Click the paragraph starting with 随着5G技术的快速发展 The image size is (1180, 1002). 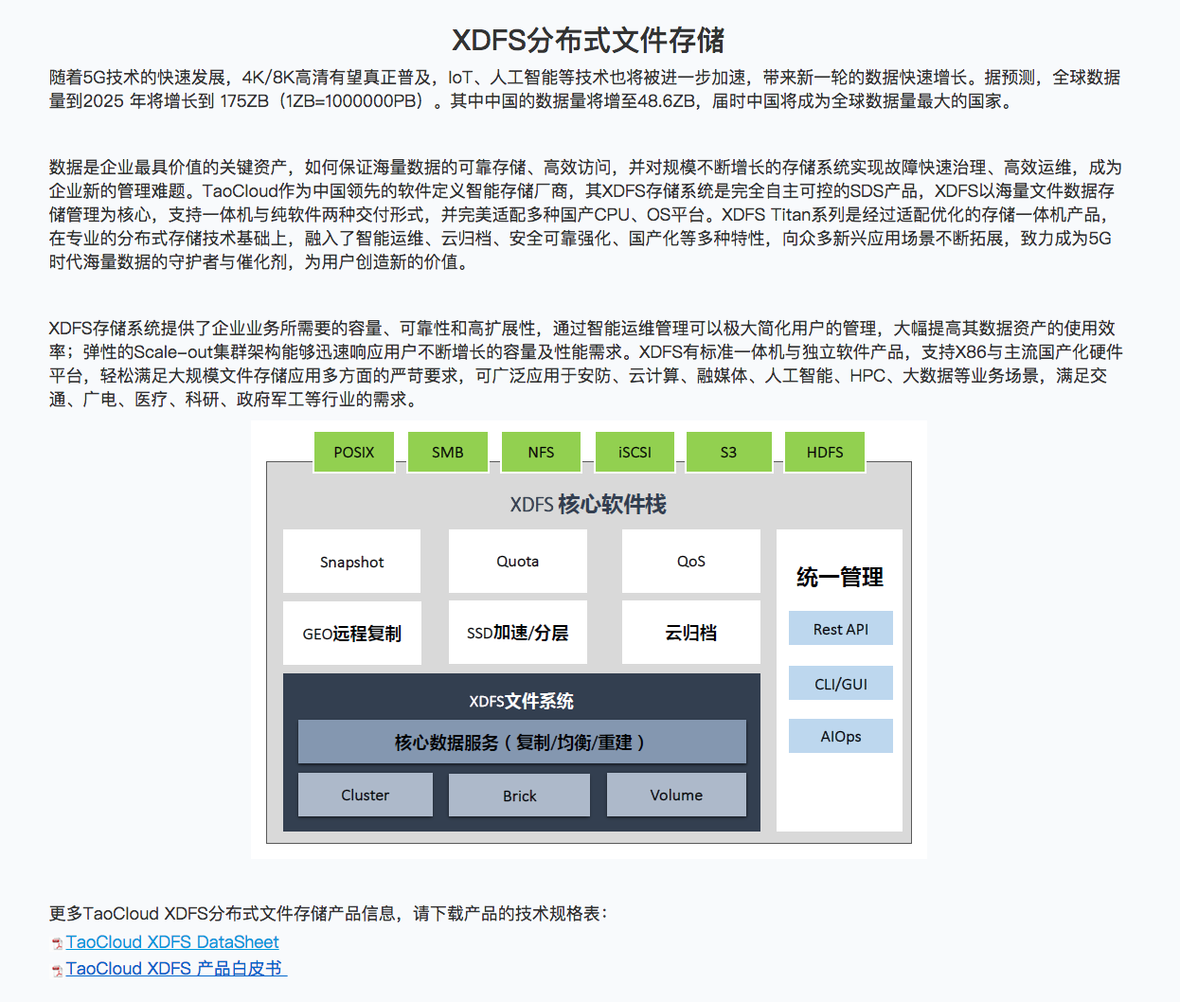point(585,89)
